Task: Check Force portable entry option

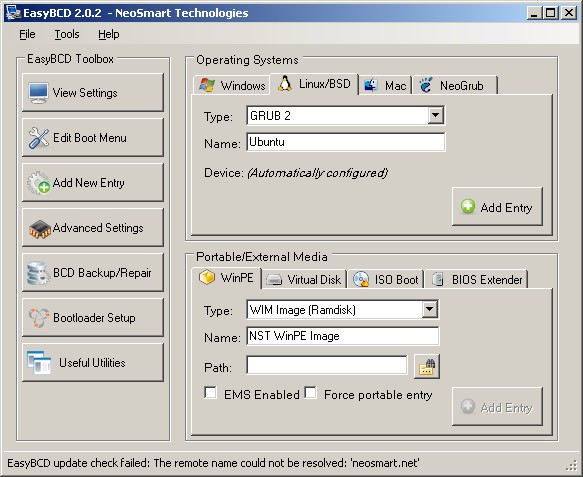Action: coord(310,393)
